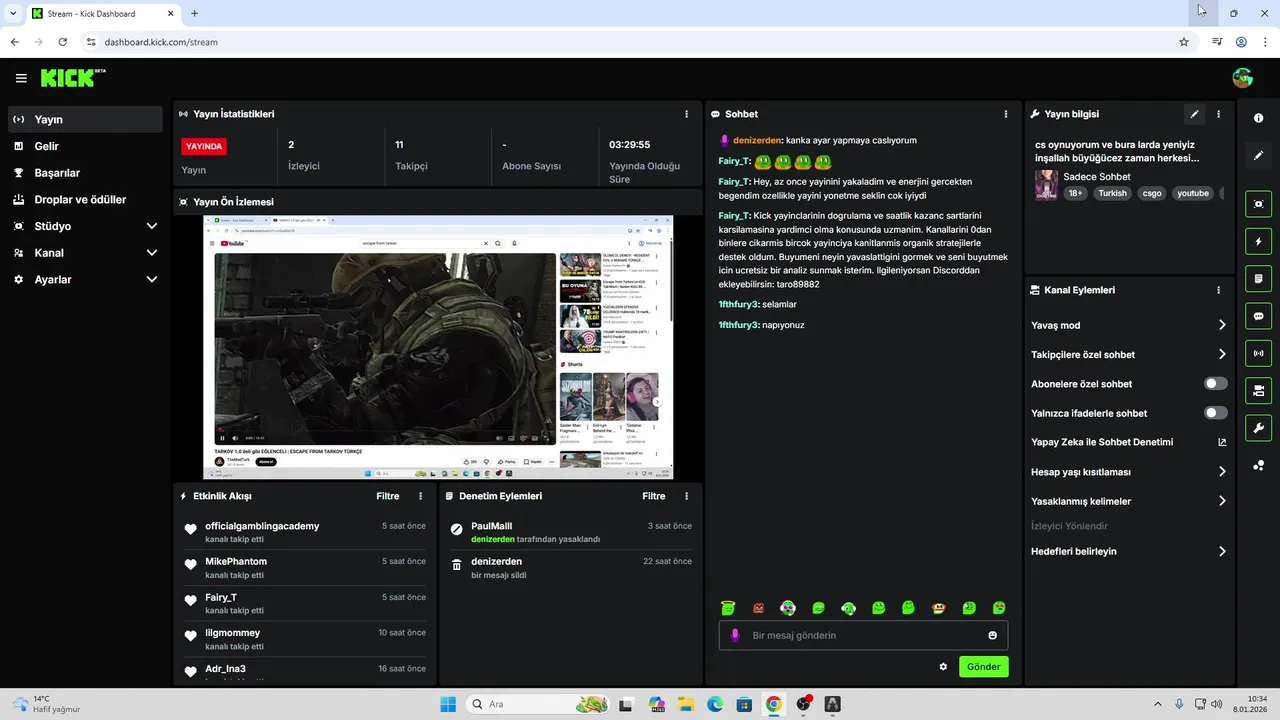Click the Bir mesaj gönderin chat field
The height and width of the screenshot is (720, 1280).
coord(863,635)
